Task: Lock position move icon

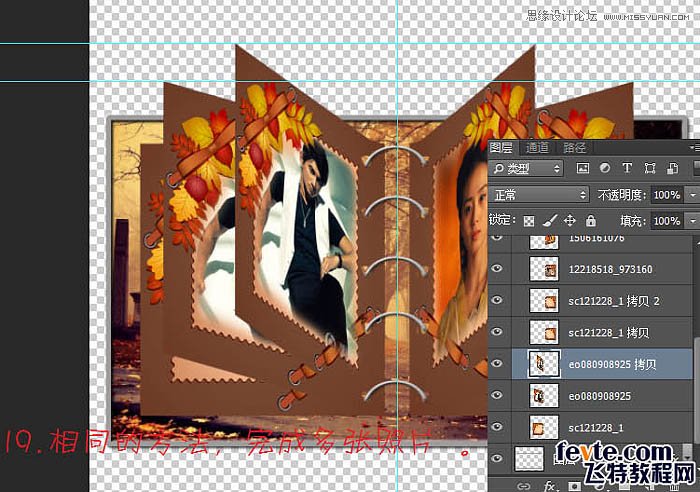Action: click(570, 221)
